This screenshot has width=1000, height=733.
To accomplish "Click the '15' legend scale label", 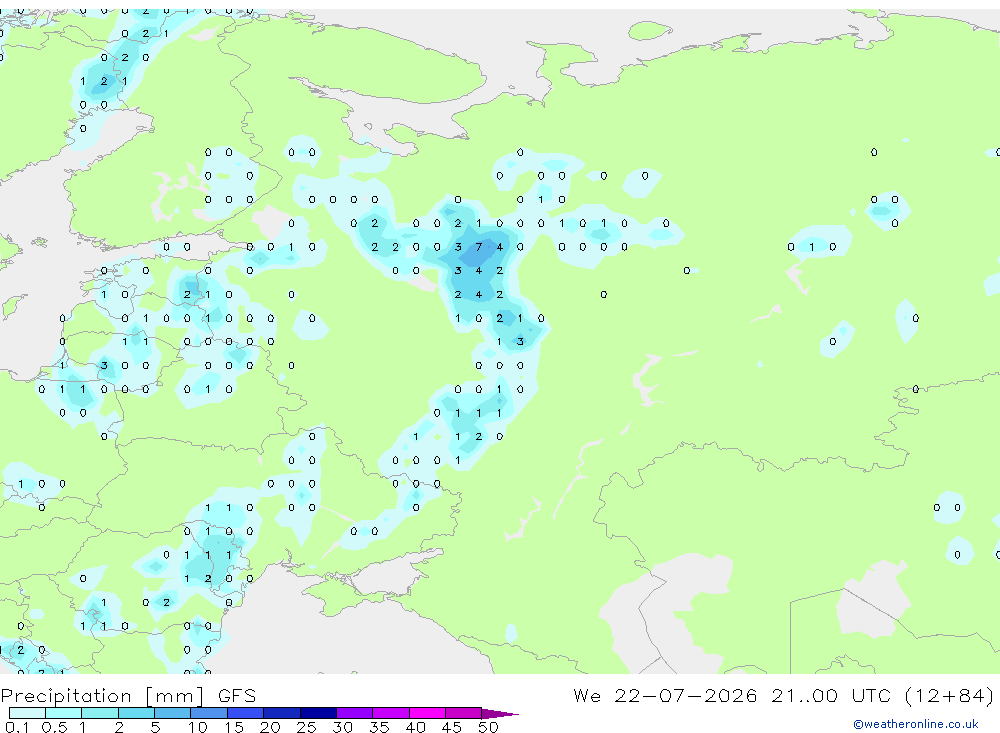I will point(234,727).
